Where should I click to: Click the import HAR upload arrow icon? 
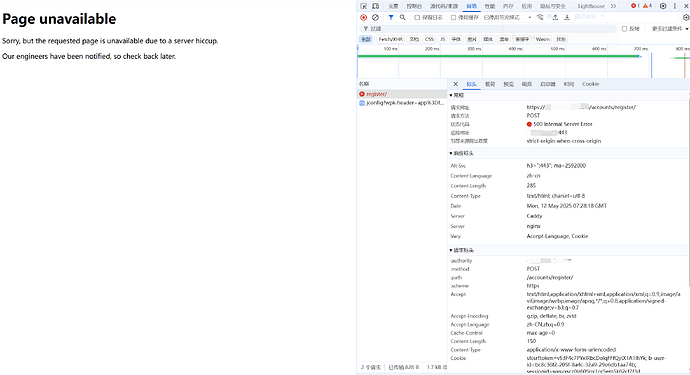(x=555, y=18)
